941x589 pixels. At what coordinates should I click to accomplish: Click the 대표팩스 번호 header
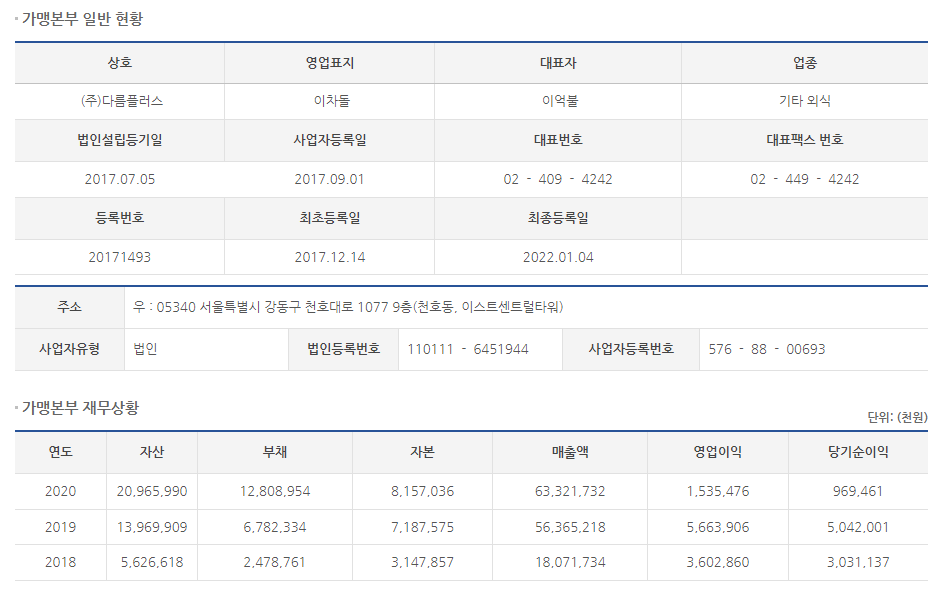[x=805, y=140]
